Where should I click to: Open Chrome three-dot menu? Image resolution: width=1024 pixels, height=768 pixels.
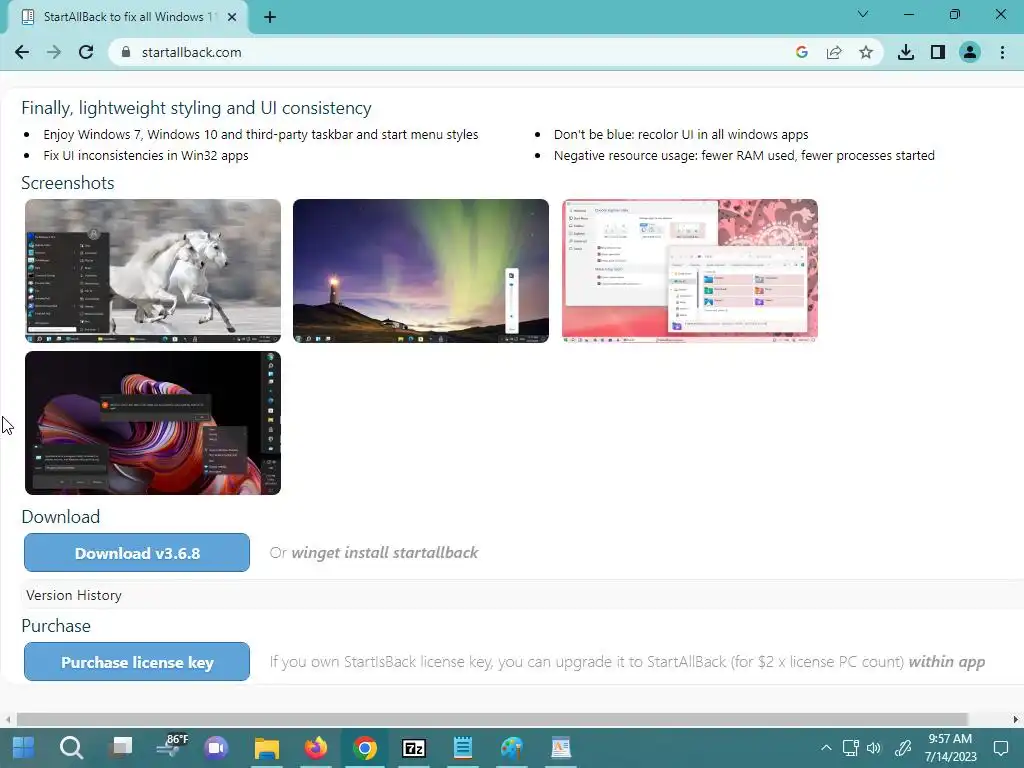tap(1002, 52)
